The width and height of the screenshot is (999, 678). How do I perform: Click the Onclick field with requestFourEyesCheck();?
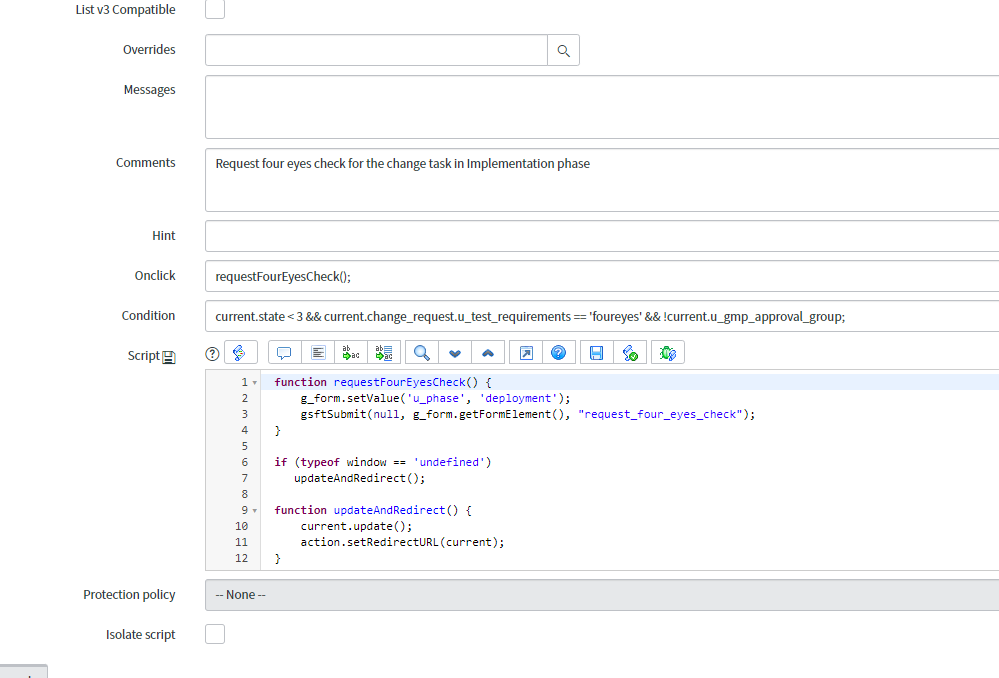click(x=602, y=277)
